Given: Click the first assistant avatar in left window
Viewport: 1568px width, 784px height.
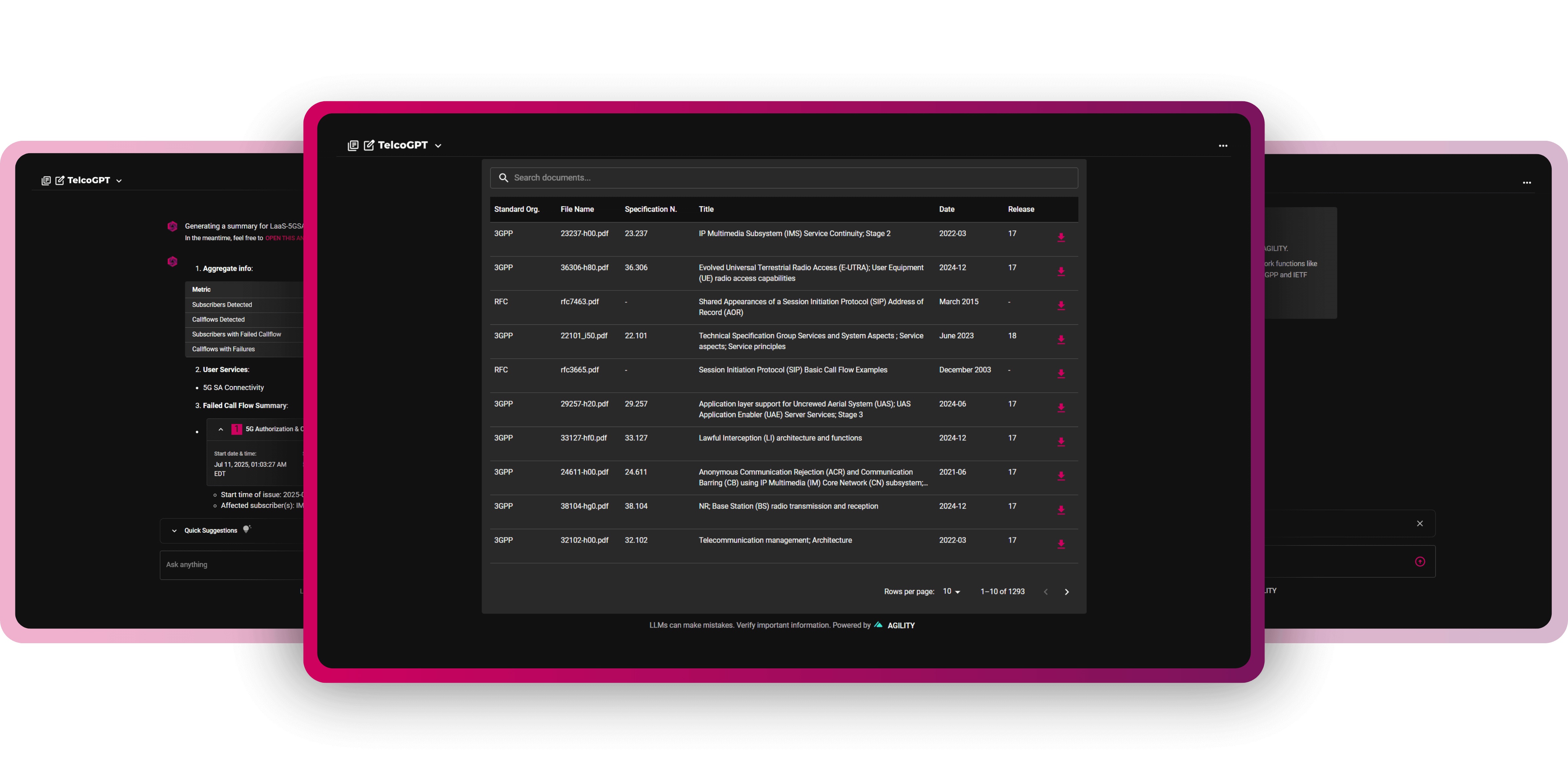Looking at the screenshot, I should pos(172,226).
